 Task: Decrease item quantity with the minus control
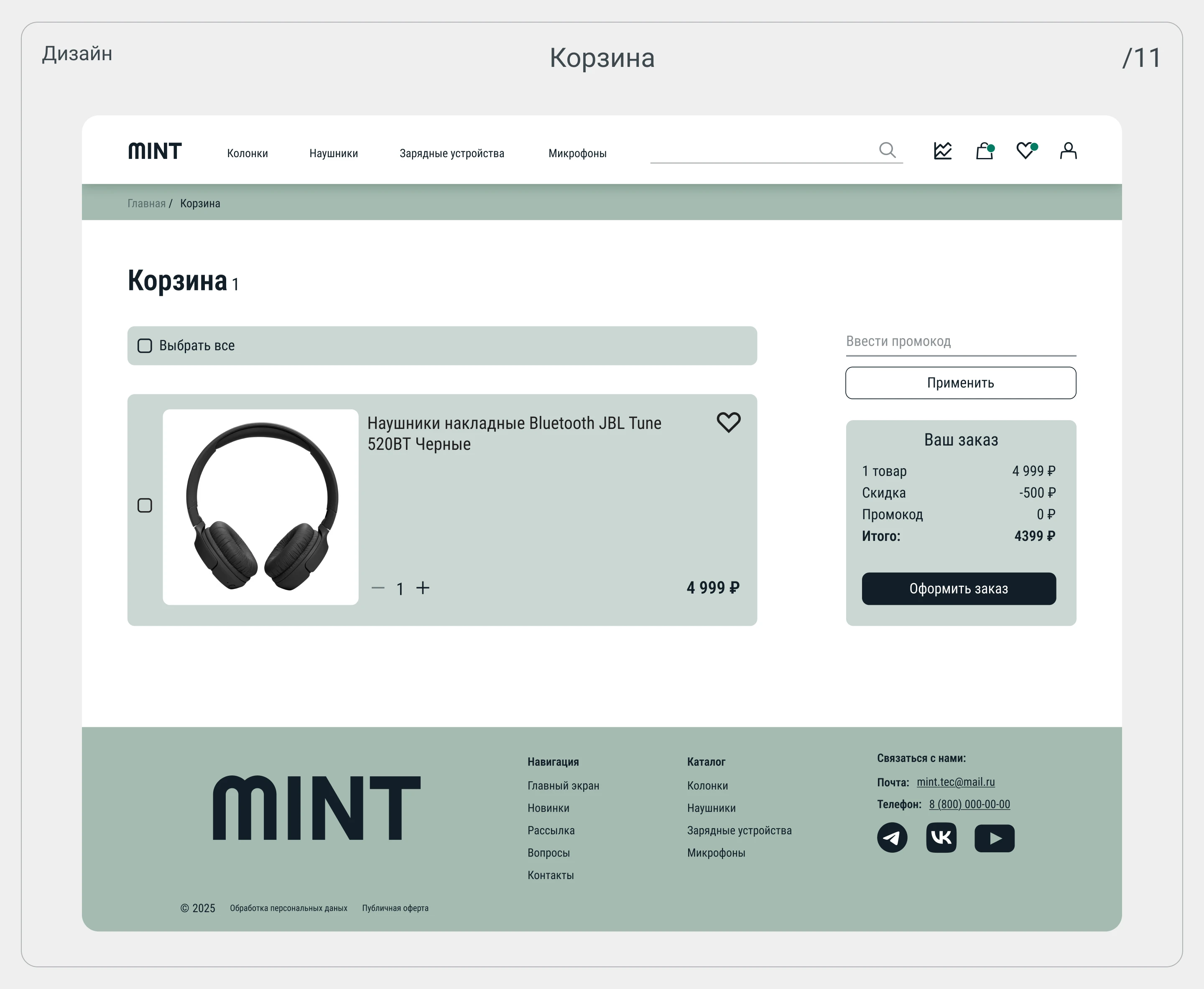[378, 589]
